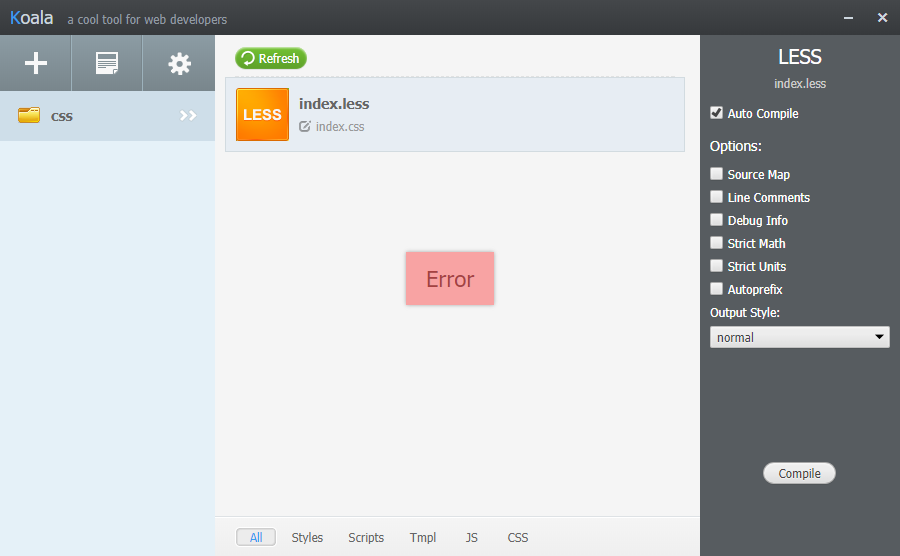Click the orange LESS file icon
The height and width of the screenshot is (556, 900).
262,114
